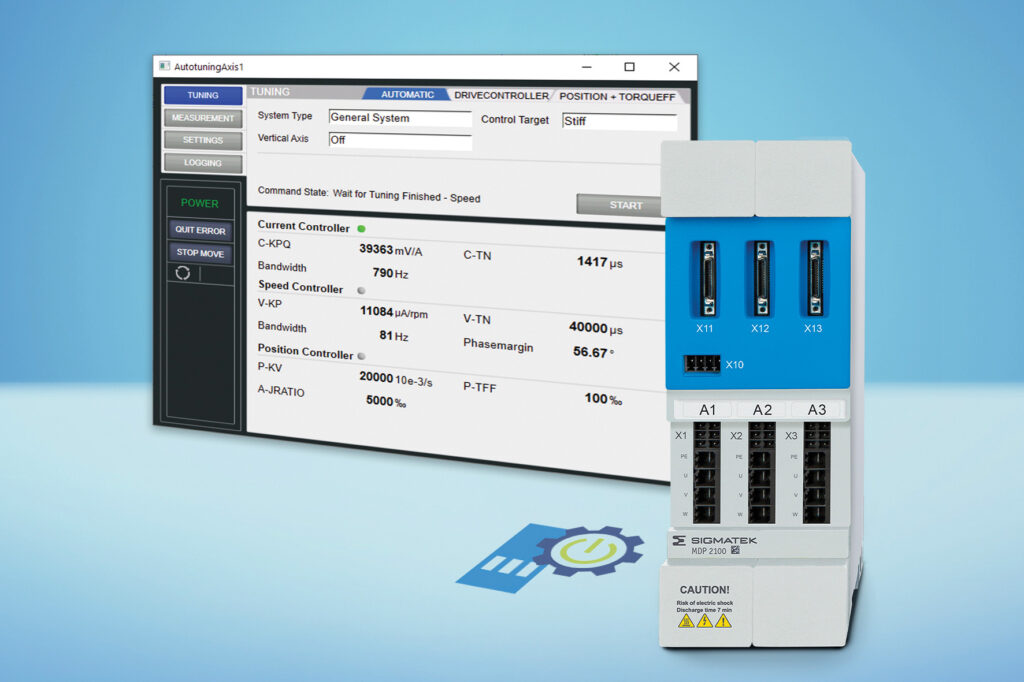The width and height of the screenshot is (1024, 682).
Task: Click the green Current Controller status indicator
Action: (361, 228)
